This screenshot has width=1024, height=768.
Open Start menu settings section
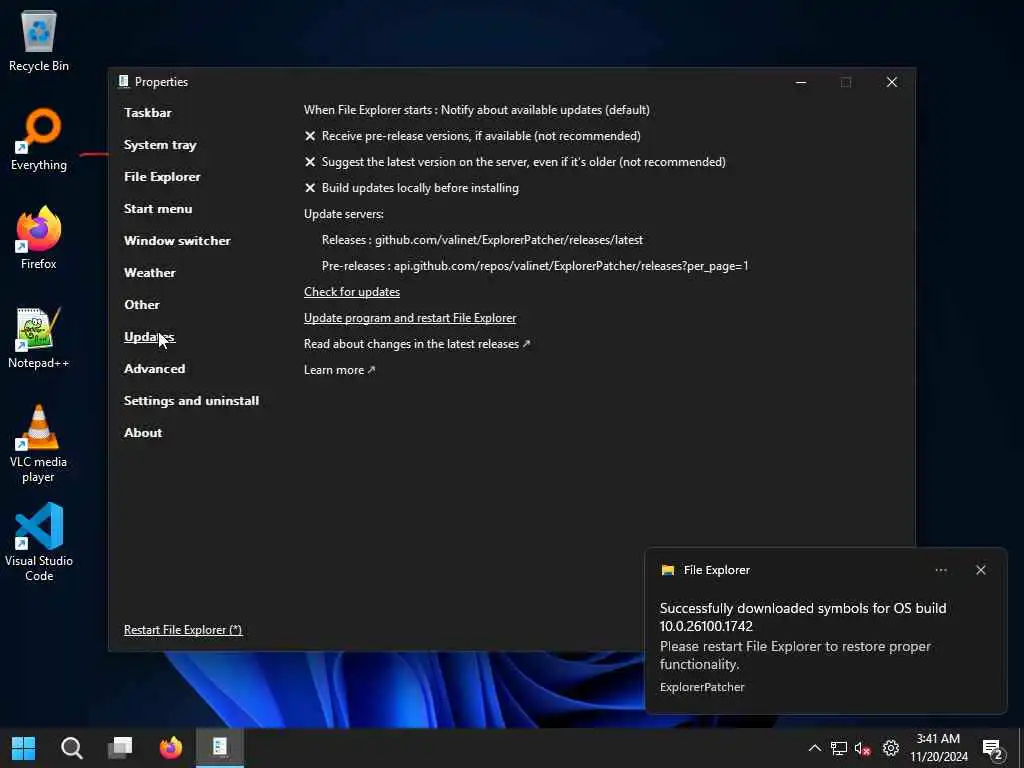point(158,209)
